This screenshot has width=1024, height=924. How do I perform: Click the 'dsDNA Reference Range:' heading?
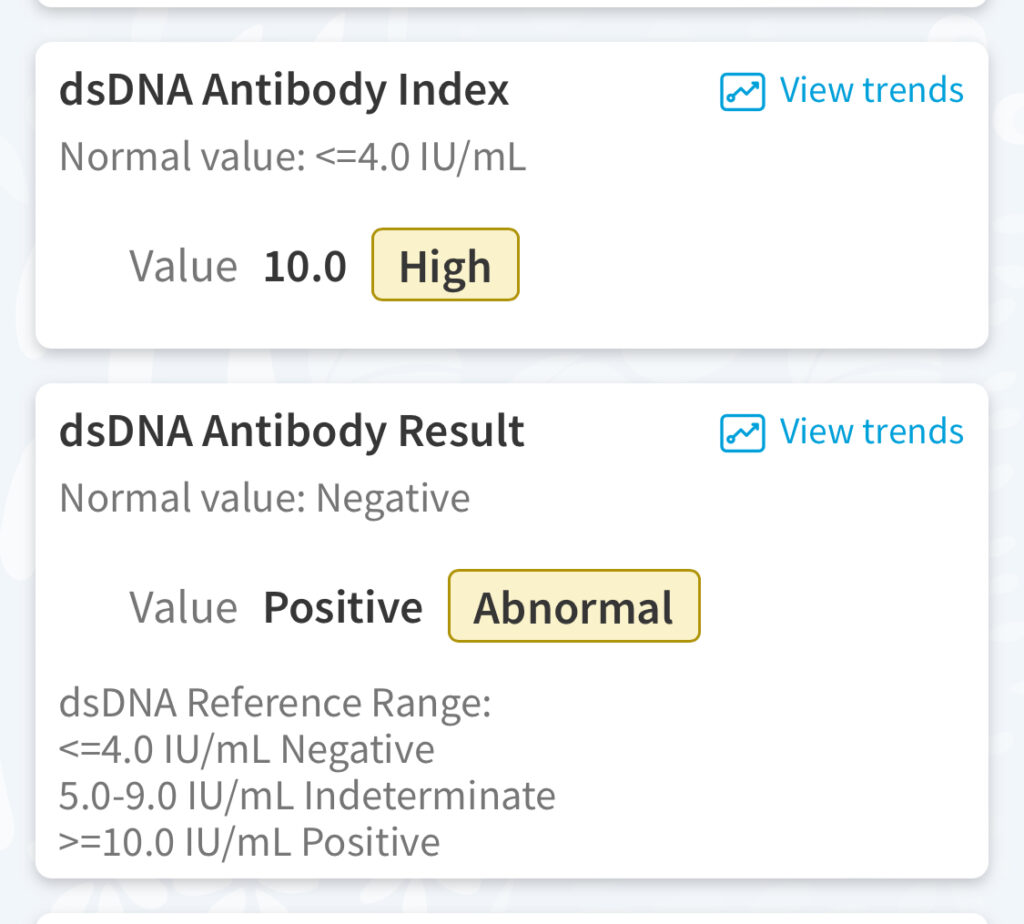click(x=276, y=704)
